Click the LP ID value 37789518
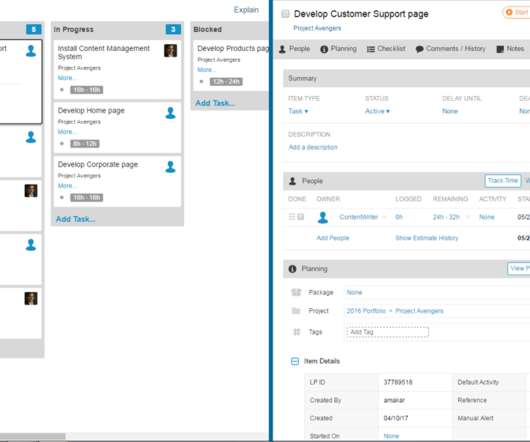The image size is (530, 442). [x=398, y=382]
